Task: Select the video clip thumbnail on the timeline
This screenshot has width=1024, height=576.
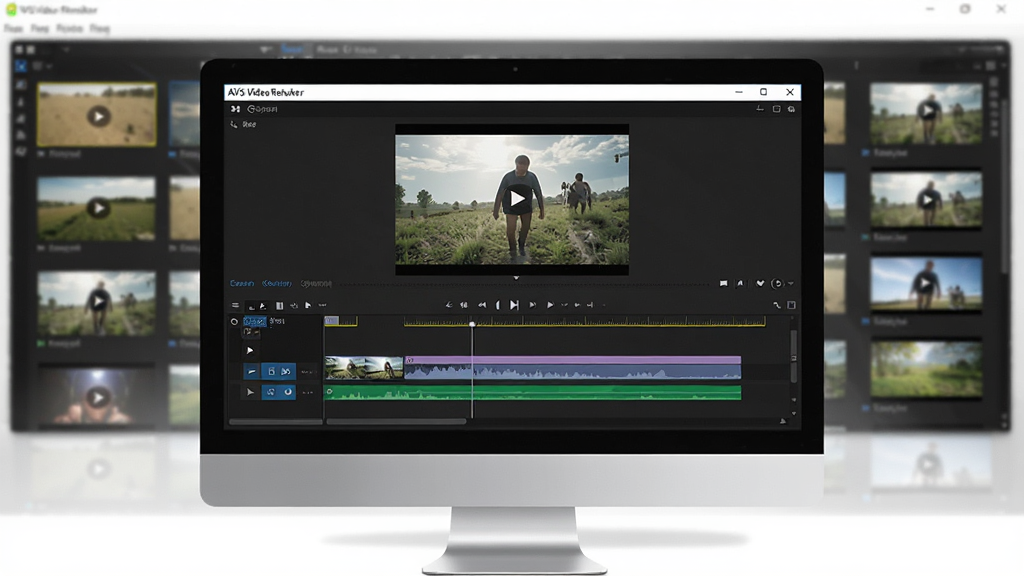Action: tap(364, 368)
